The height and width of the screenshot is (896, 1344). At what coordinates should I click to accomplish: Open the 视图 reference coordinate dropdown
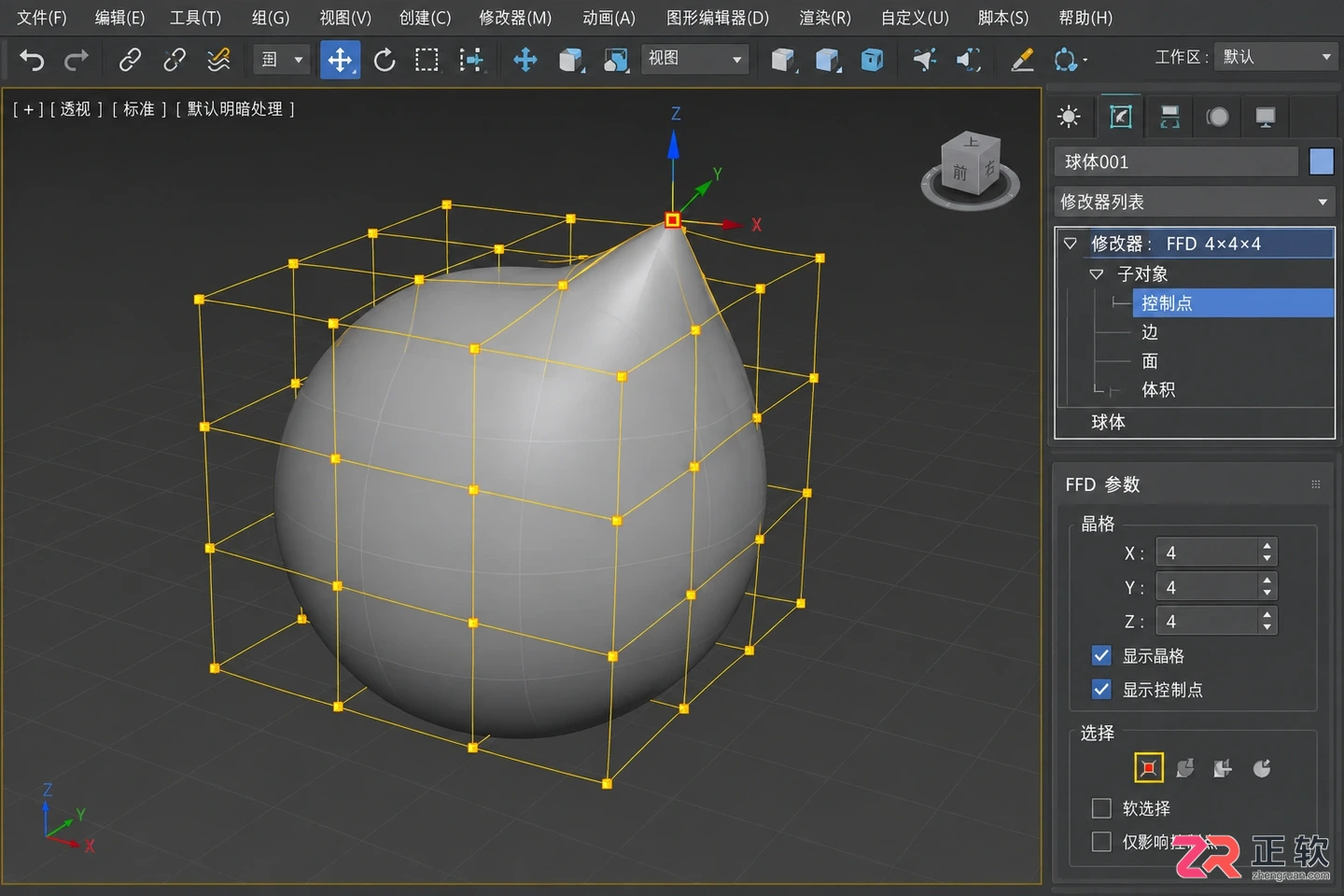point(695,59)
